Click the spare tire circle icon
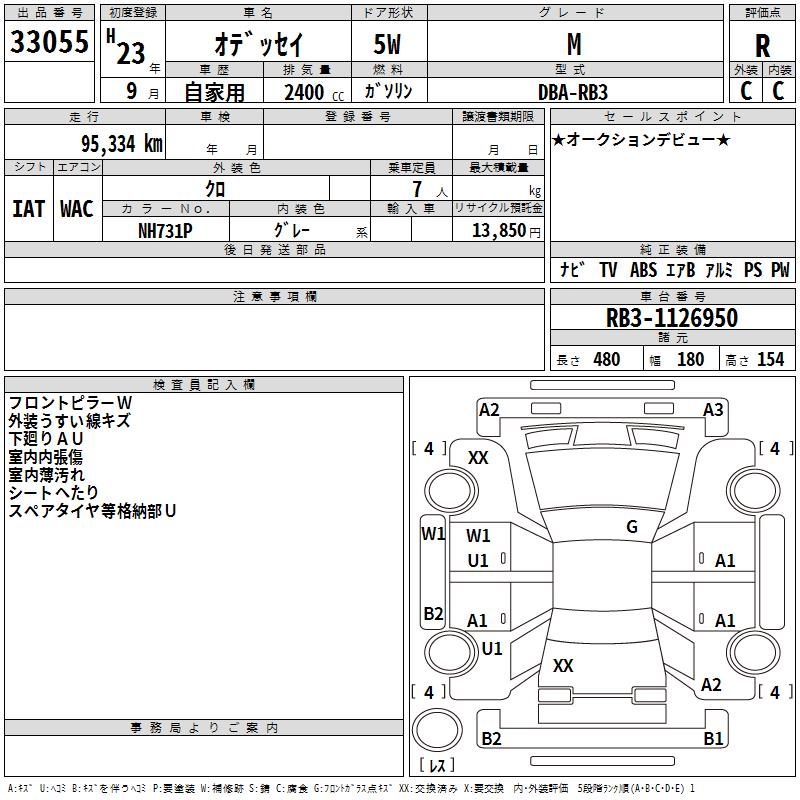 437,730
